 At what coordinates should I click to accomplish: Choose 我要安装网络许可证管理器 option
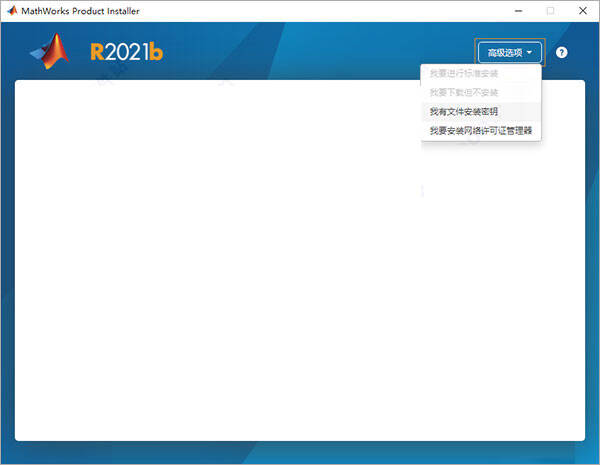pos(480,130)
